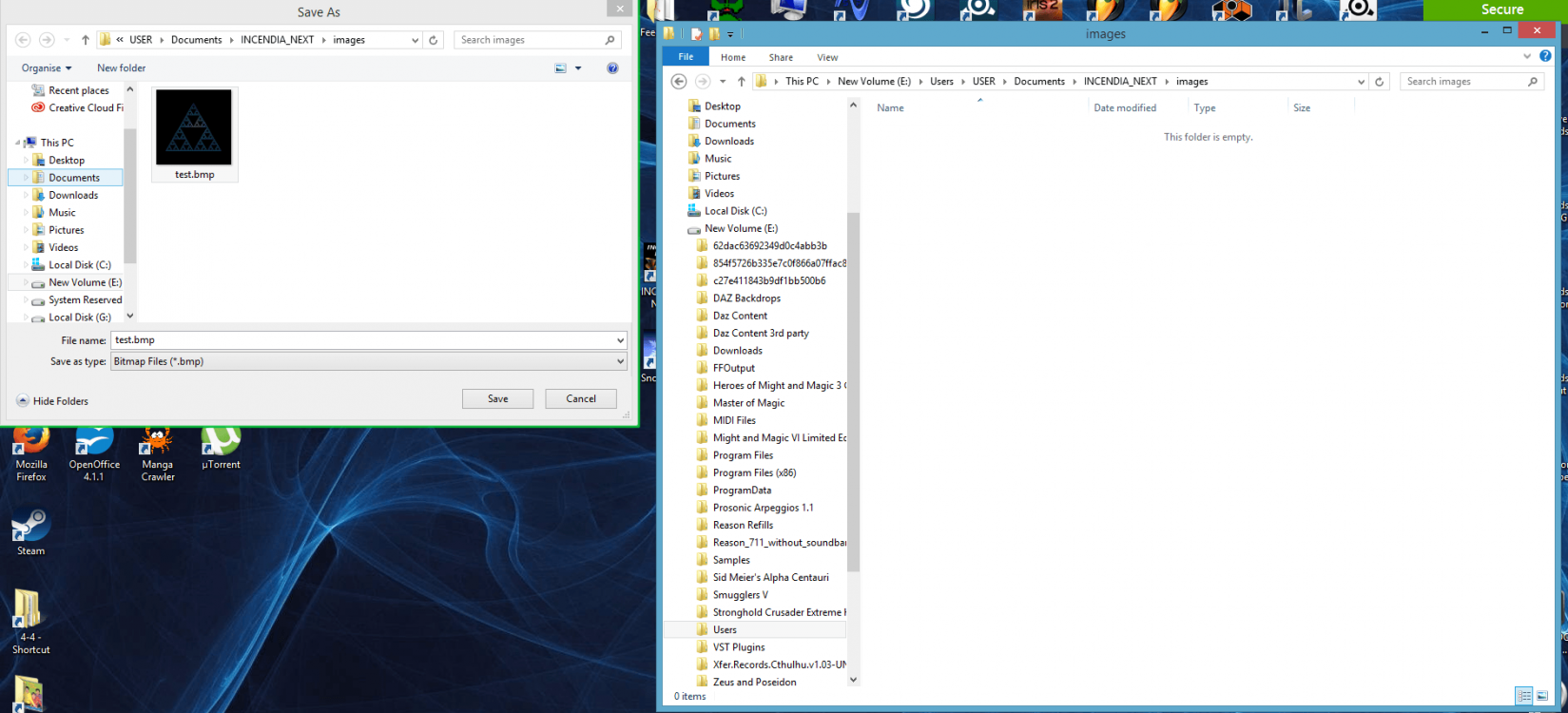Hide Folders toggle in Save As dialog
Image resolution: width=1568 pixels, height=713 pixels.
[52, 401]
